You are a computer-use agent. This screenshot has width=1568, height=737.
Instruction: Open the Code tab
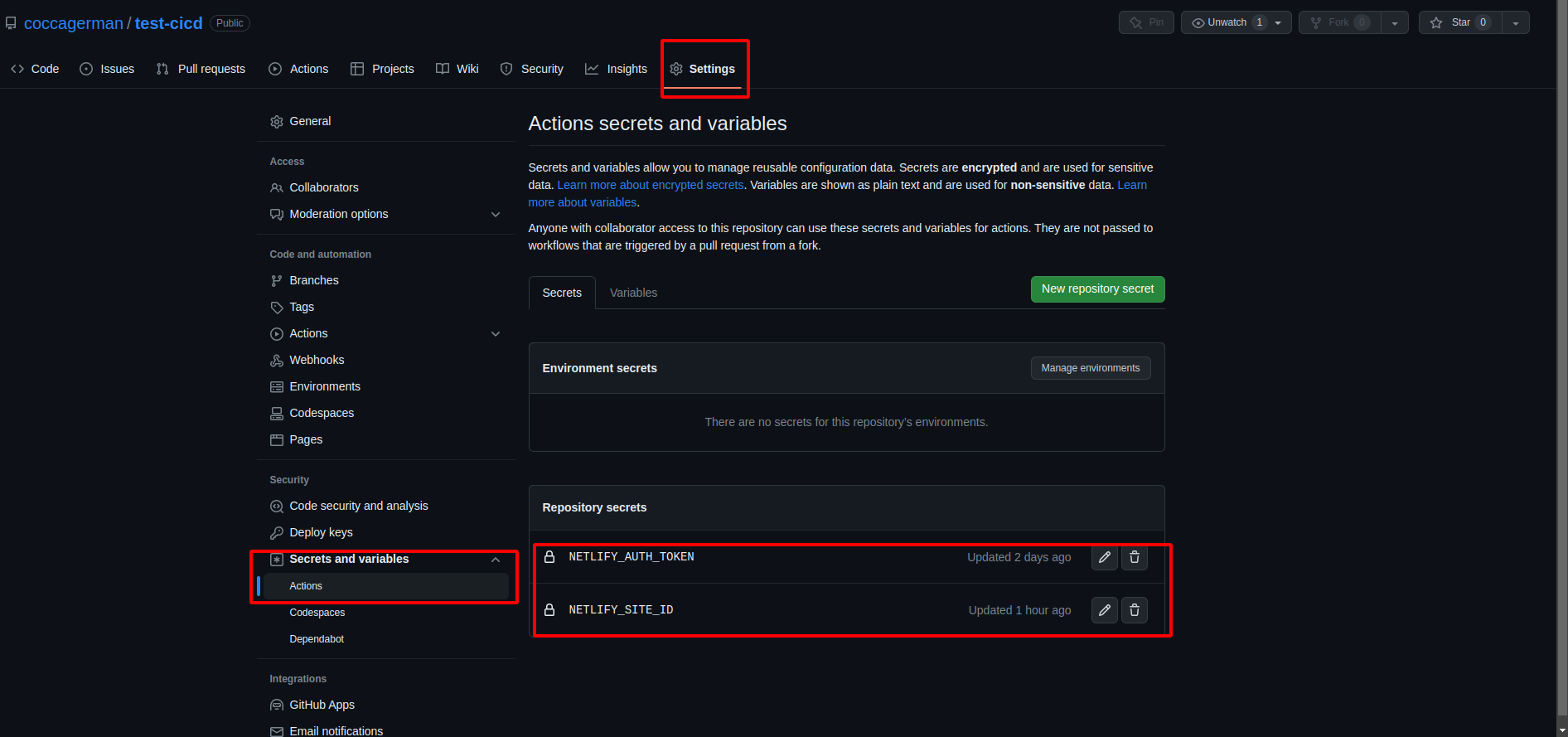coord(35,69)
